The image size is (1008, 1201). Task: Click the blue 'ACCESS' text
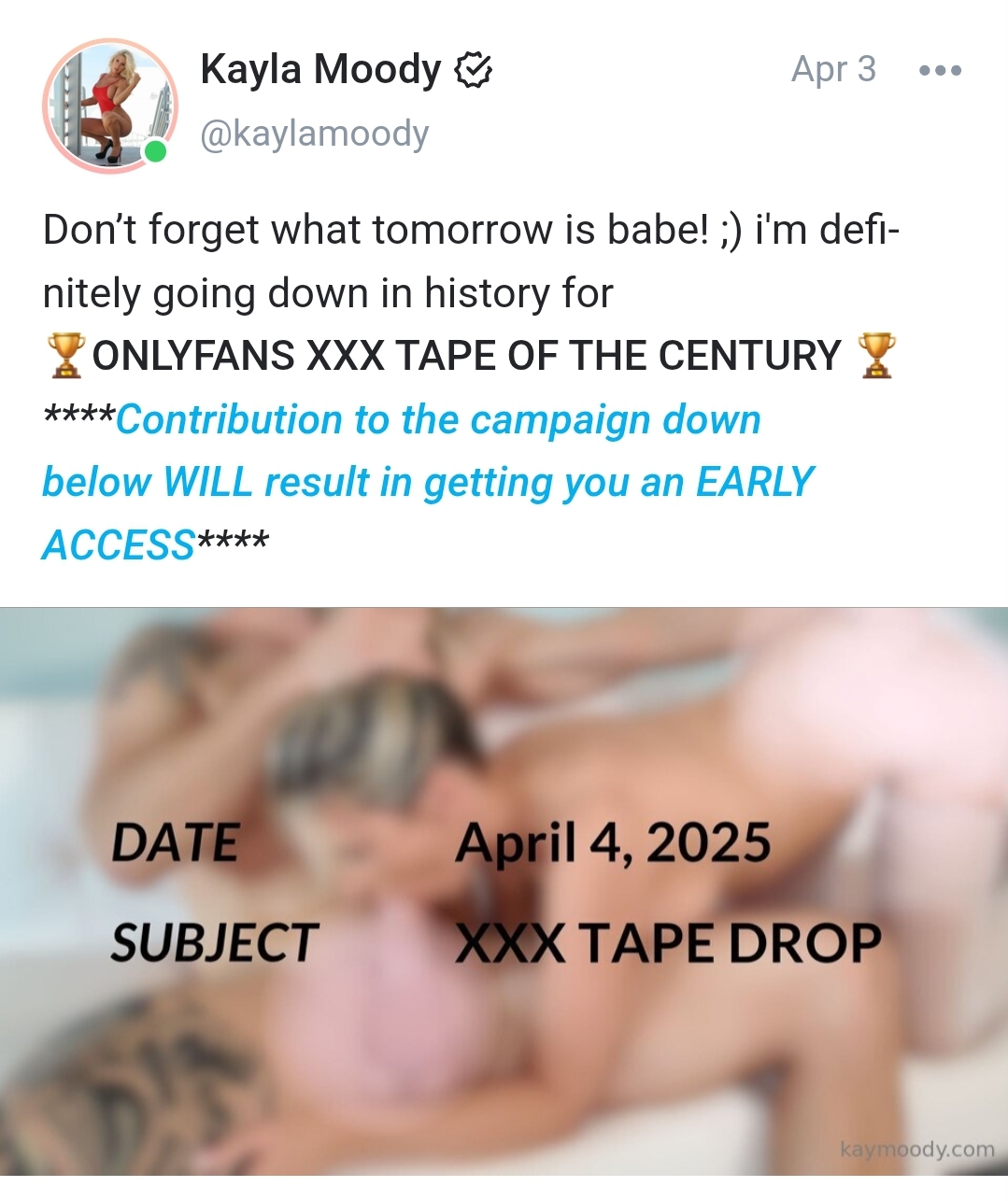(118, 545)
